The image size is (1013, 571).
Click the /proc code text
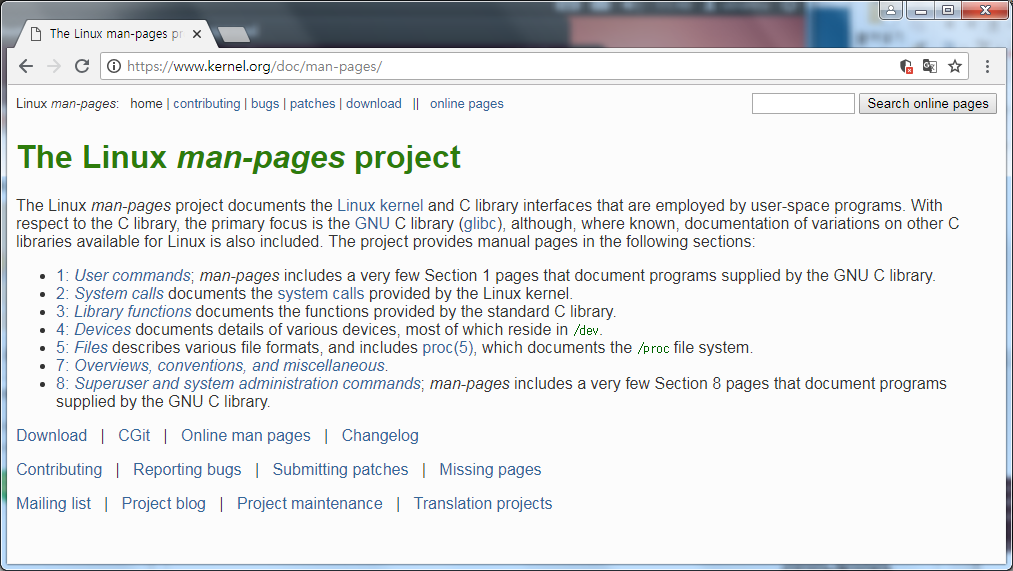(x=653, y=348)
